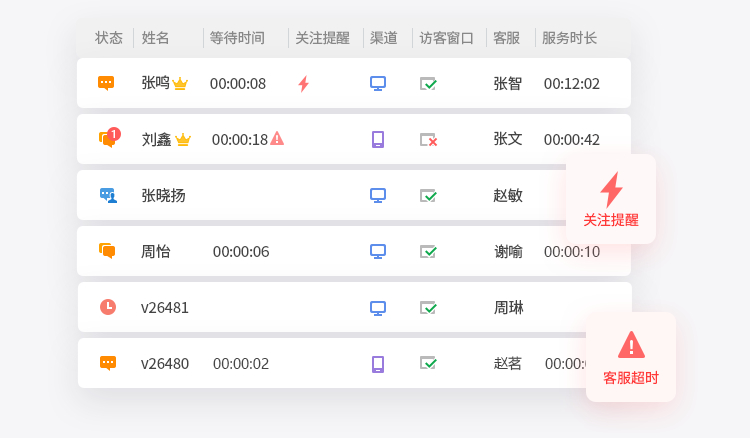750x438 pixels.
Task: Click the 关注提醒 column header
Action: (322, 38)
